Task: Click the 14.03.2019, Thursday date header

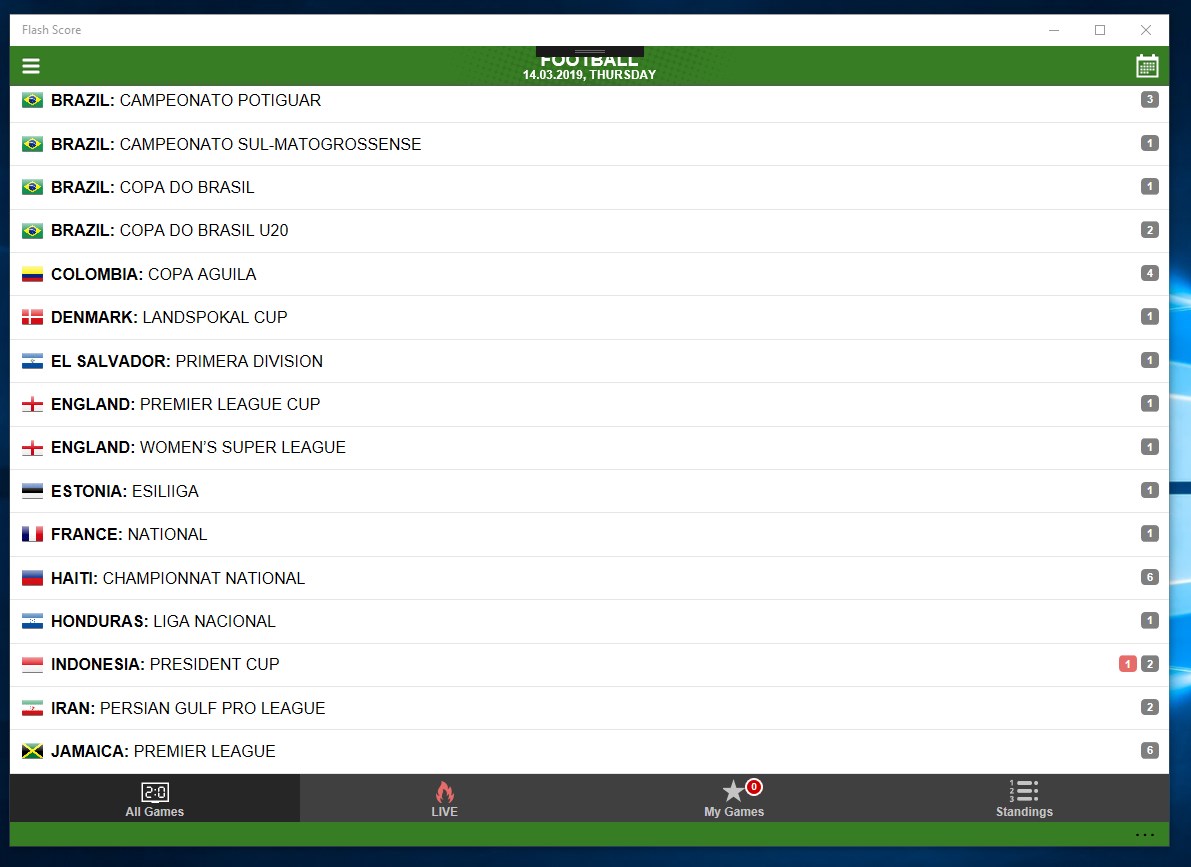Action: coord(589,74)
